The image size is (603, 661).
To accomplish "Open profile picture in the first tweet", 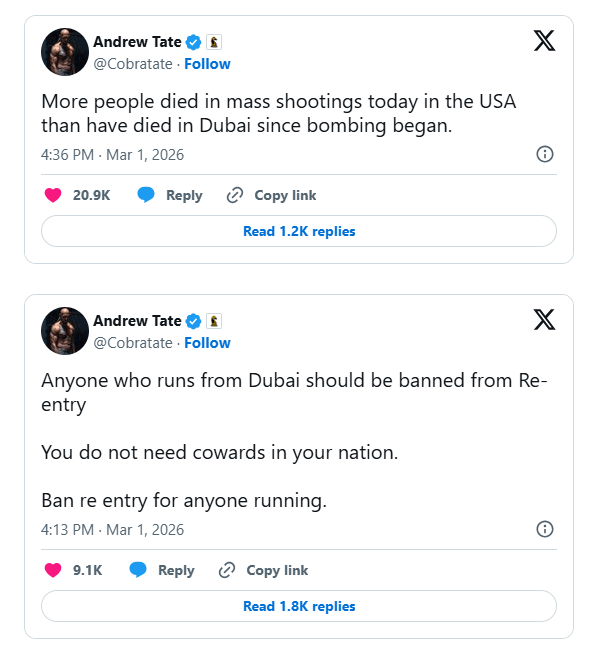I will [65, 52].
